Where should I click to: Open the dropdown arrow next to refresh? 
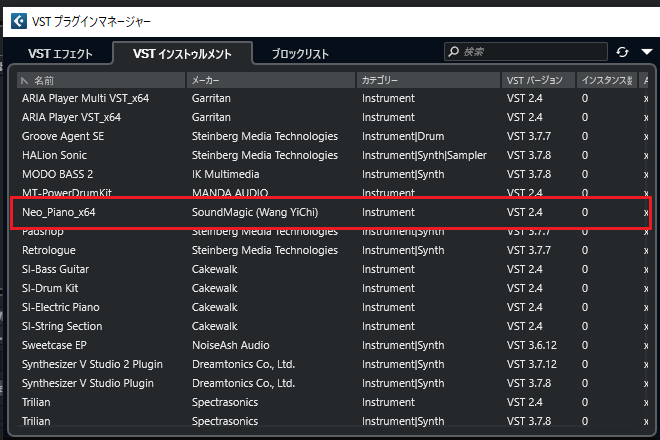(647, 52)
